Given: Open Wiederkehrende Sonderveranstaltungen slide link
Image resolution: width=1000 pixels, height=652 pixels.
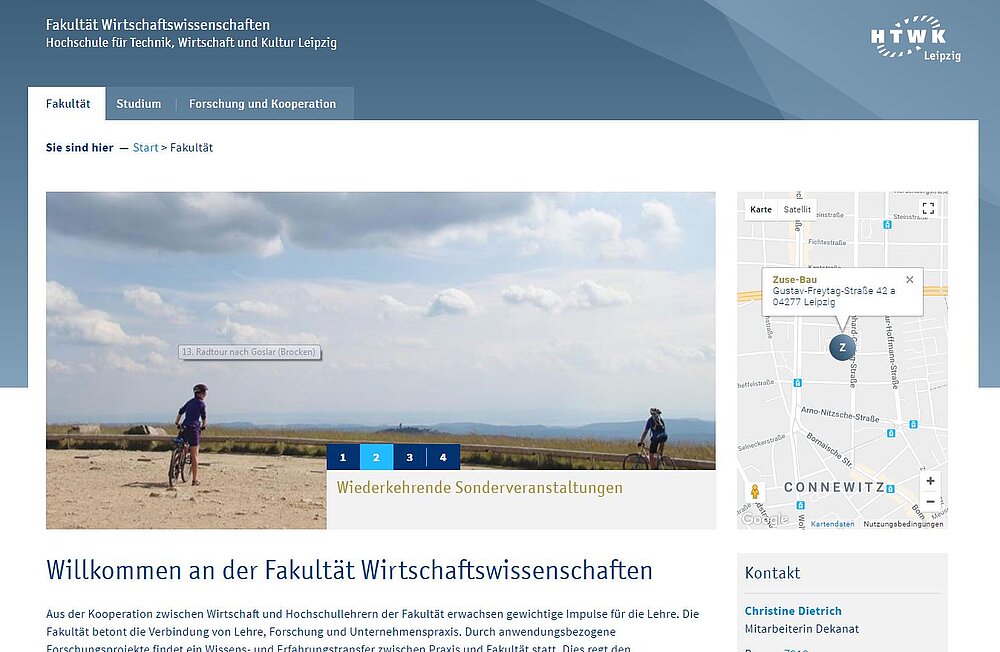Looking at the screenshot, I should coord(479,488).
